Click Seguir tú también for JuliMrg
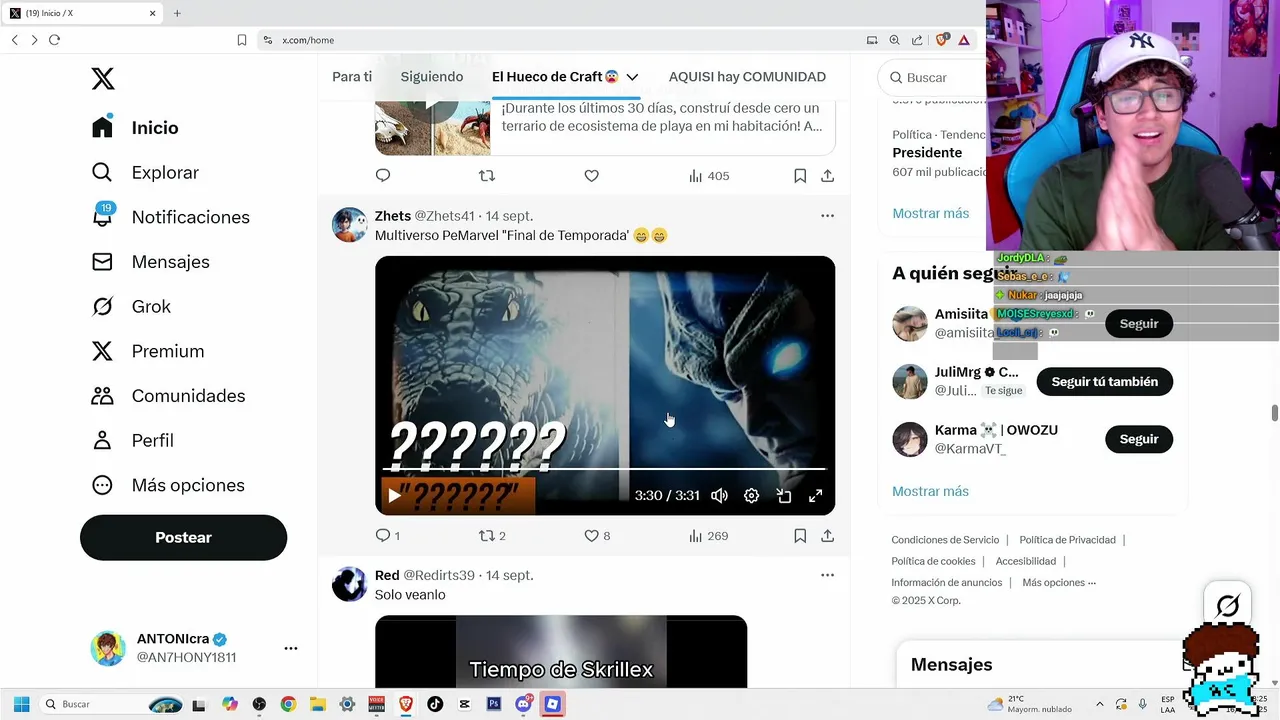Viewport: 1280px width, 720px height. pyautogui.click(x=1105, y=382)
